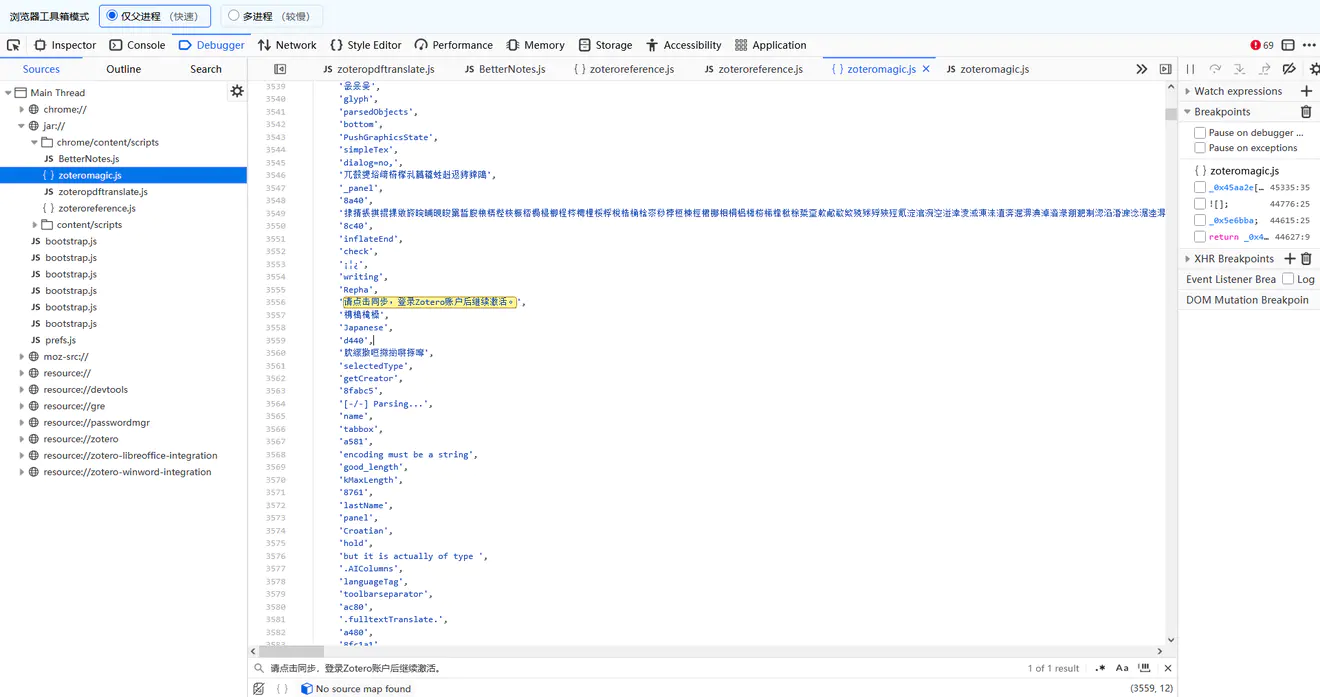
Task: Click the Deactivate breakpoints icon
Action: 1289,68
